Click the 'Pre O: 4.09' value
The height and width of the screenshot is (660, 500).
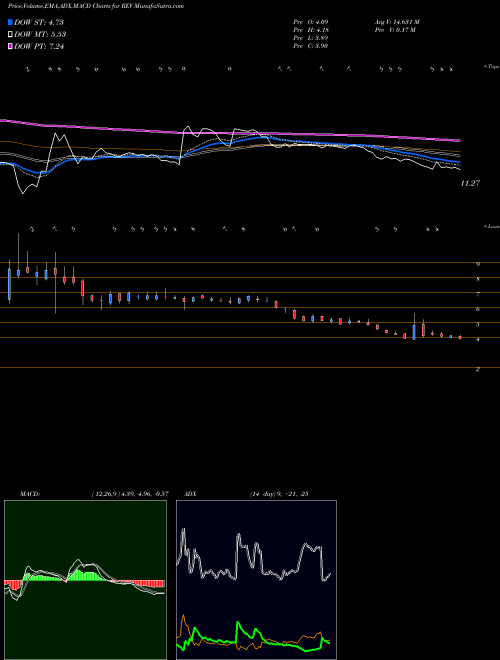click(311, 21)
